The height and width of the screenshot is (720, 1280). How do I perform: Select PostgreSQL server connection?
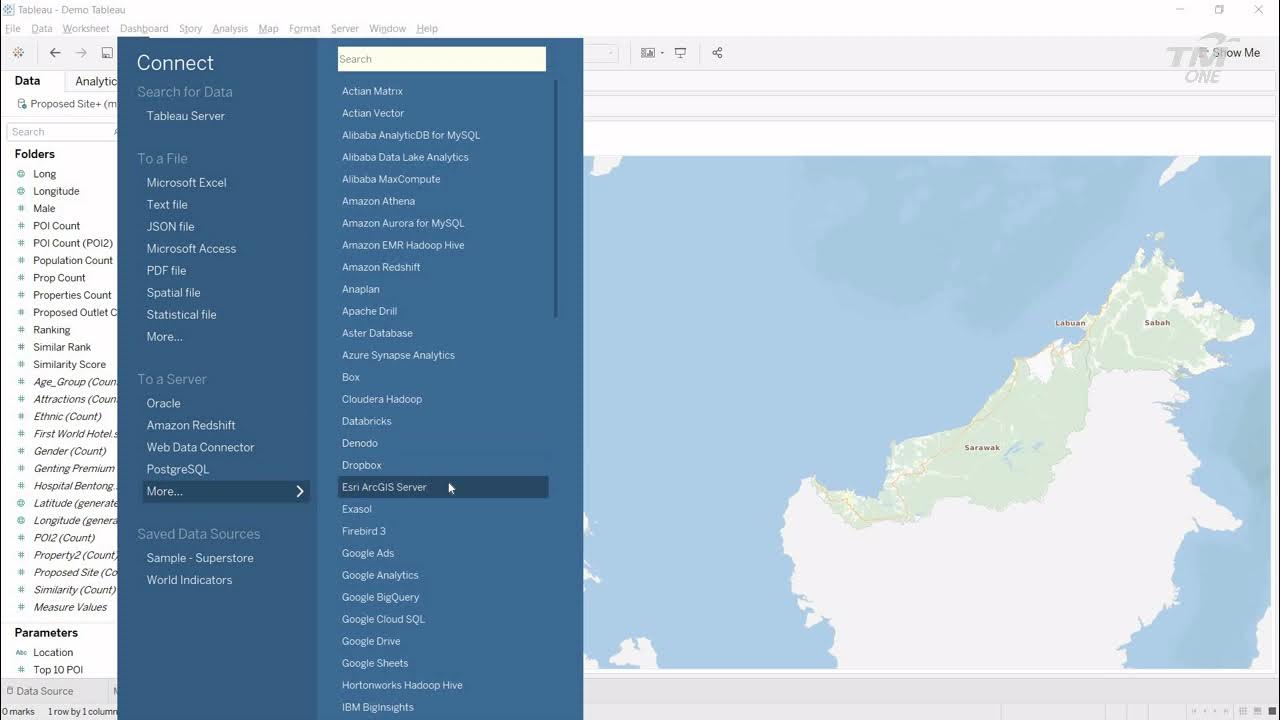pyautogui.click(x=178, y=470)
